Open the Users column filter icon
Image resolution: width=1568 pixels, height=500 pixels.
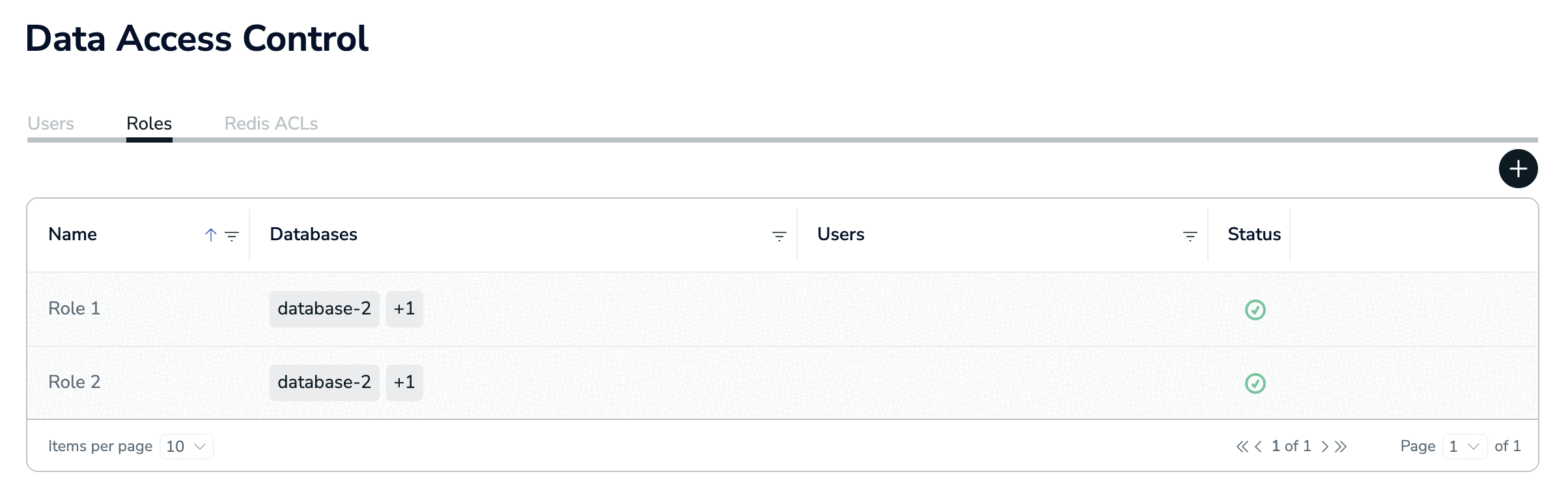[x=1190, y=236]
